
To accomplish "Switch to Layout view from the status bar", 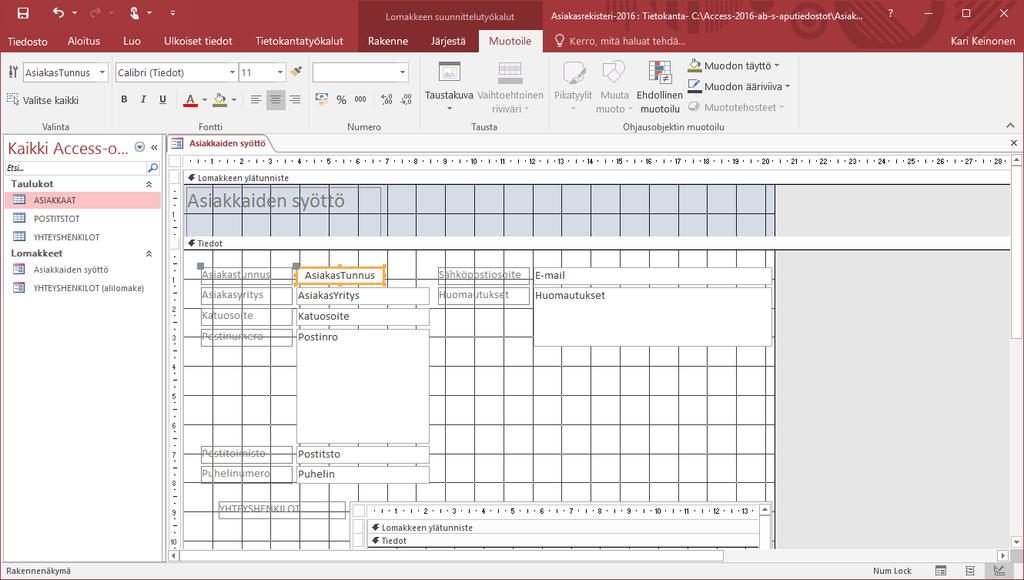I will pyautogui.click(x=970, y=570).
